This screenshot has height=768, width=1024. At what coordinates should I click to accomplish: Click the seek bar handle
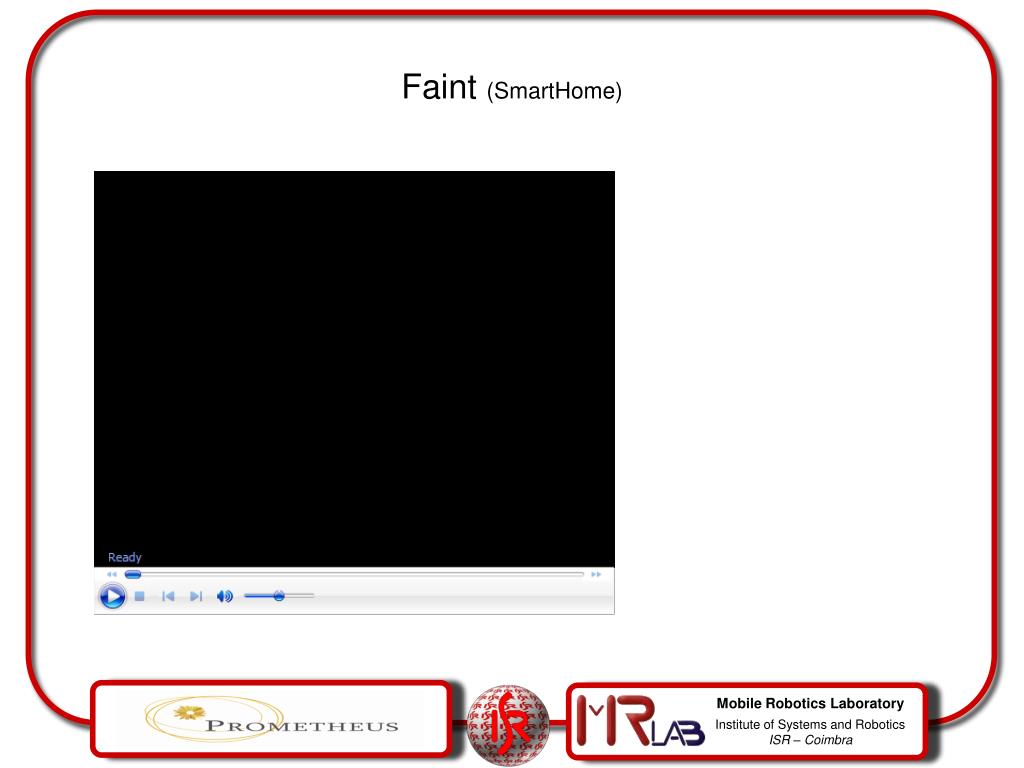133,575
